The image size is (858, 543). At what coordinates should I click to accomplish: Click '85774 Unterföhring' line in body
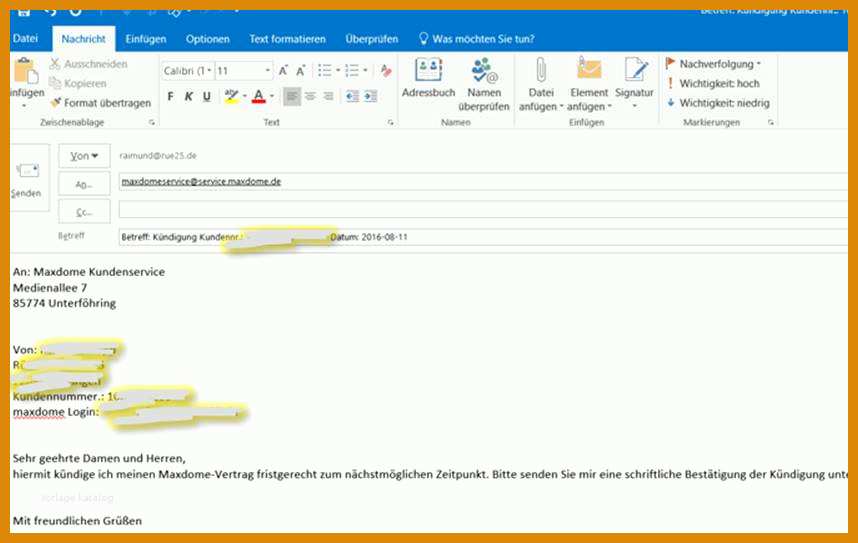(64, 303)
